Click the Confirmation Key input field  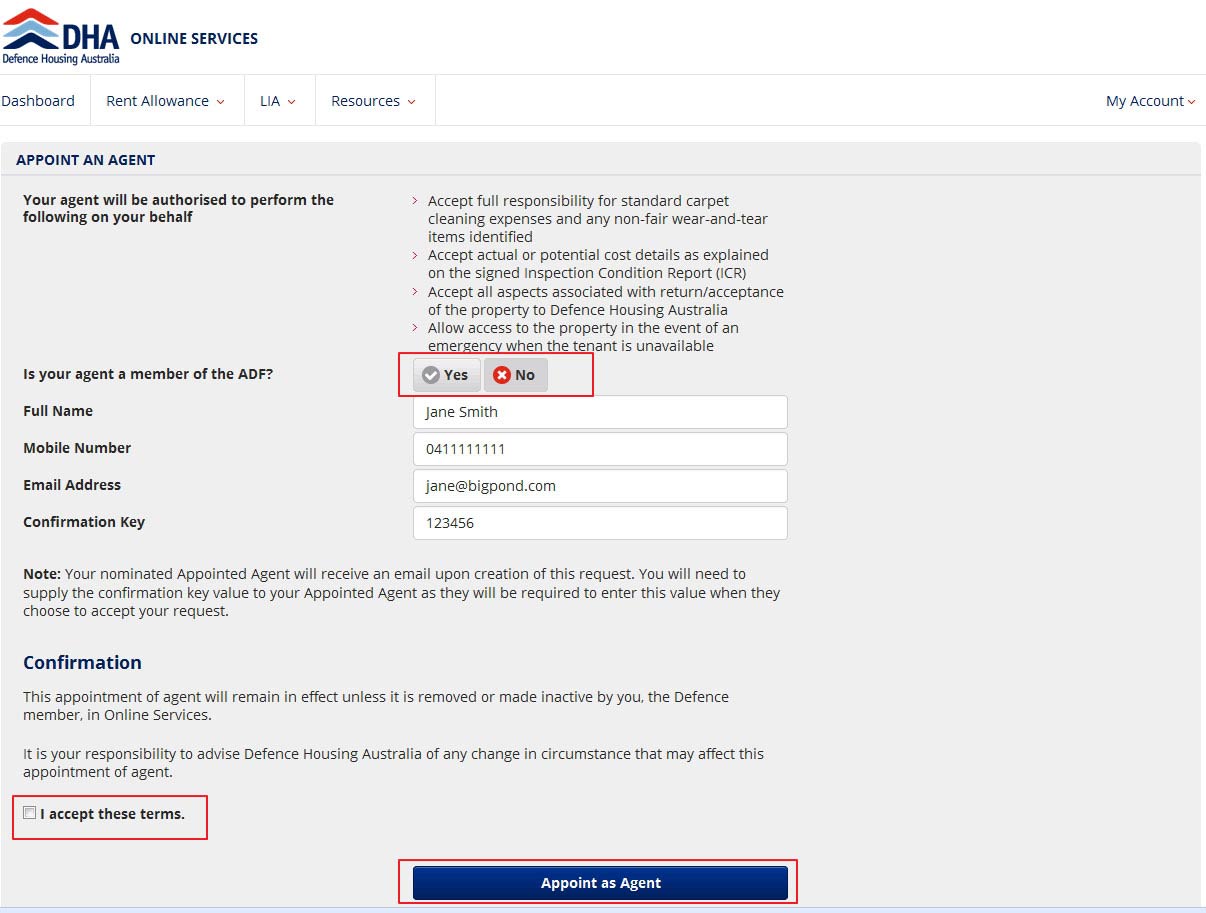(x=600, y=523)
